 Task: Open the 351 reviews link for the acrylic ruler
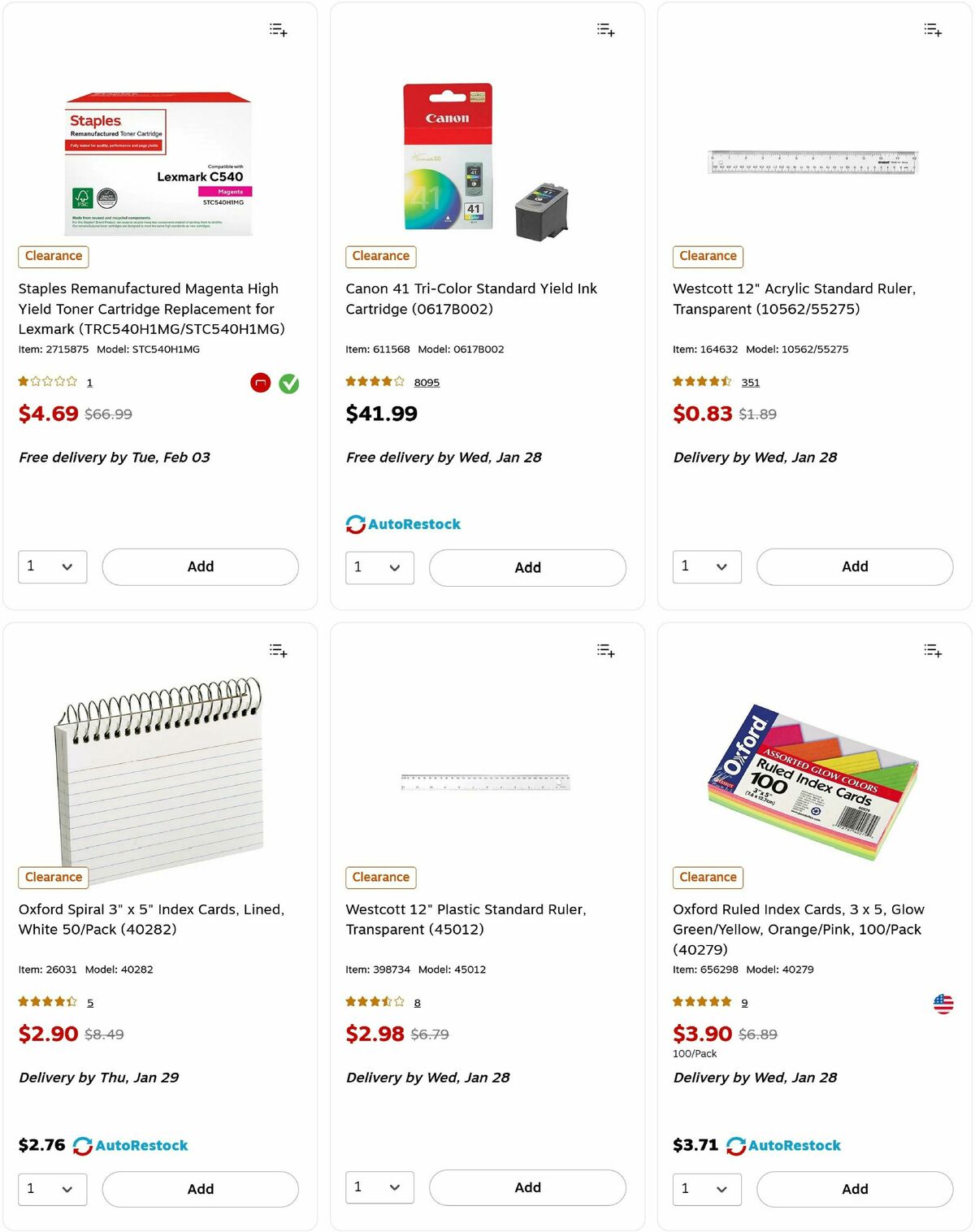coord(751,382)
